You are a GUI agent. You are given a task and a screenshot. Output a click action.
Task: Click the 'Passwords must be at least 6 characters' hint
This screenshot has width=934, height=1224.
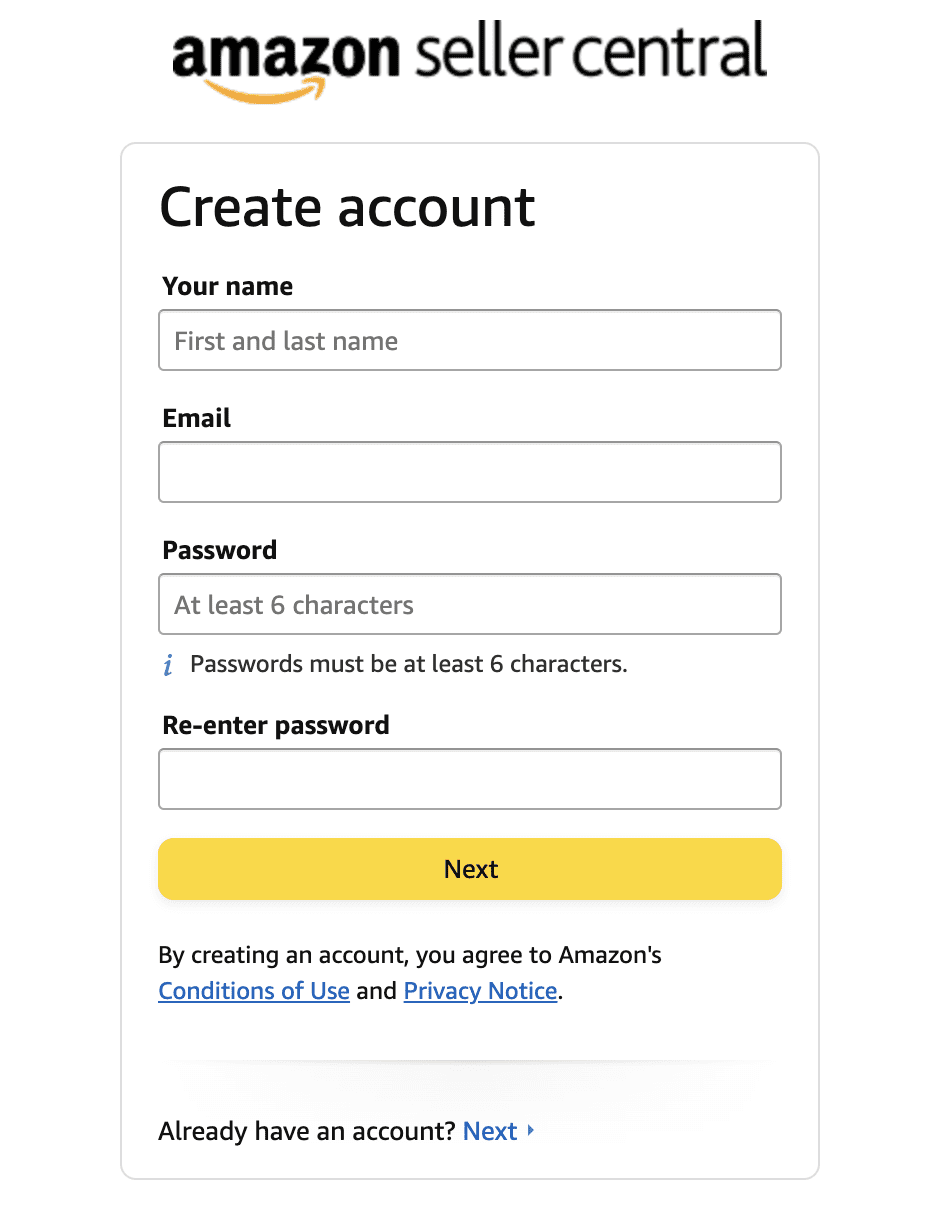408,664
